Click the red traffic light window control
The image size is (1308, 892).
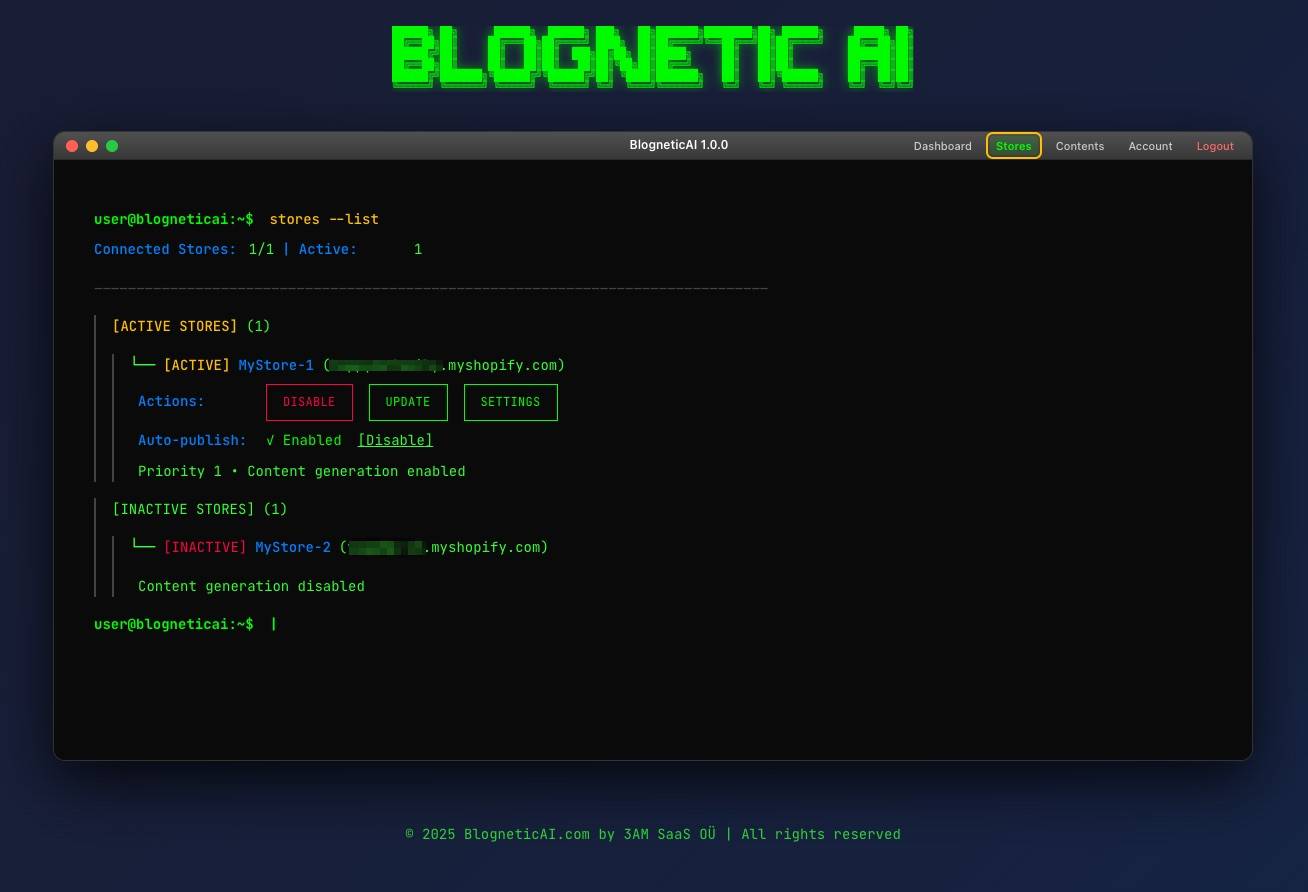tap(72, 145)
